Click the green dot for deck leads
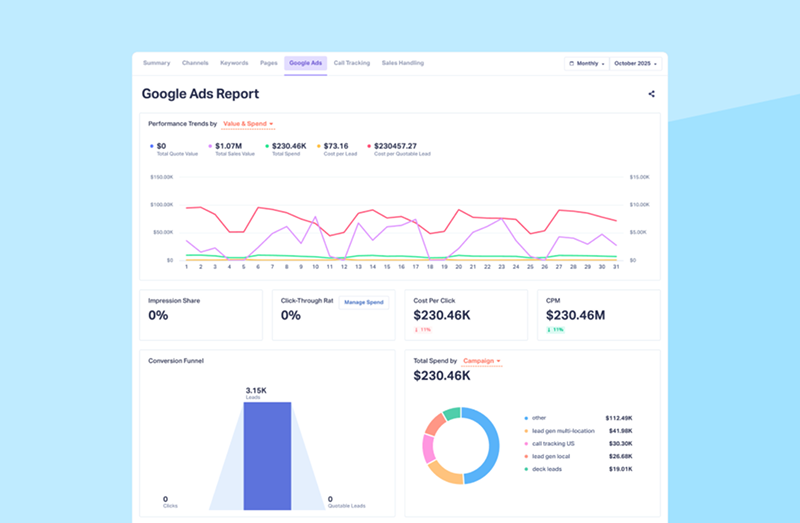 [x=526, y=469]
